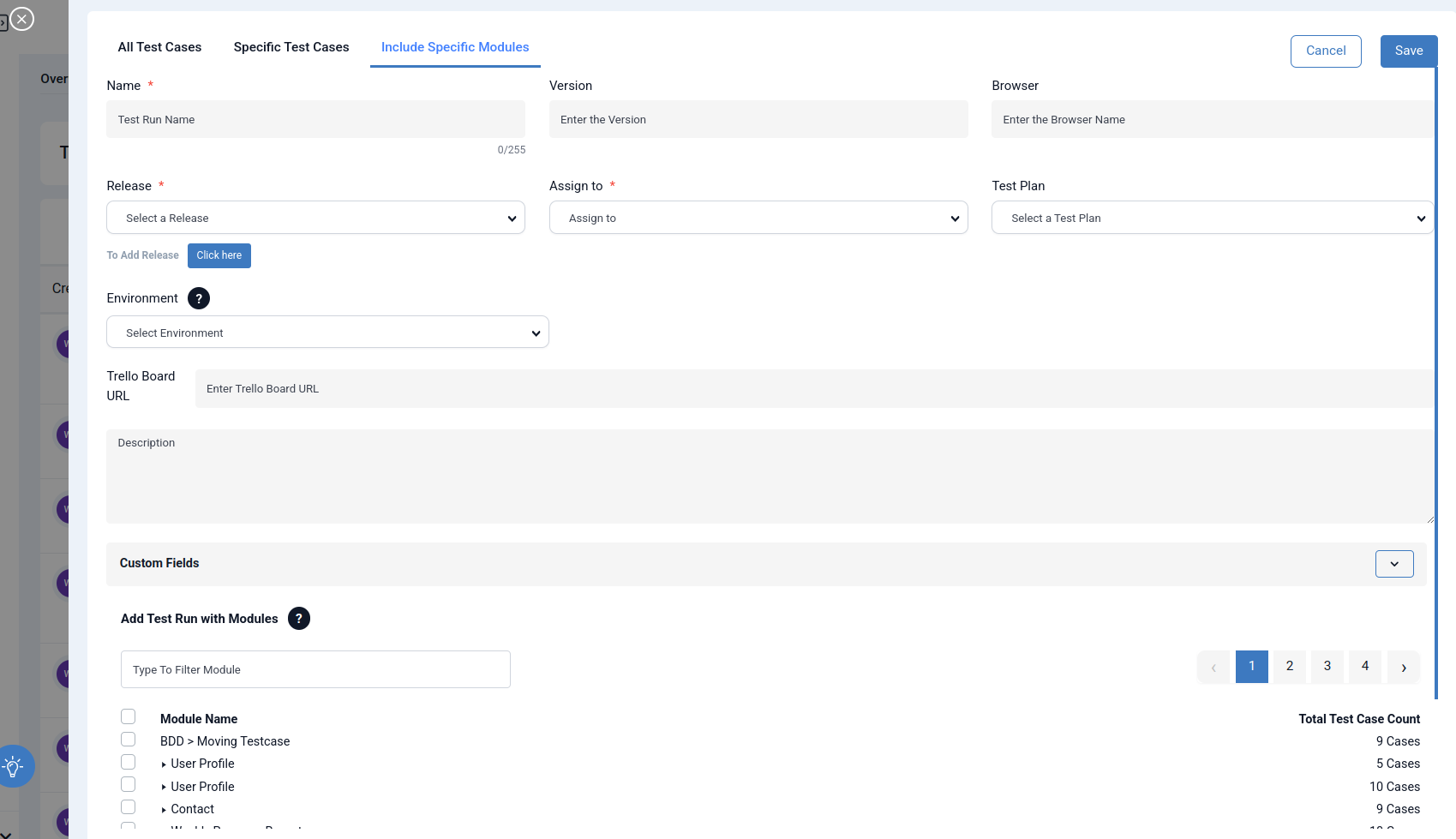Click the 'Click here' add release button
1456x839 pixels.
pos(219,255)
